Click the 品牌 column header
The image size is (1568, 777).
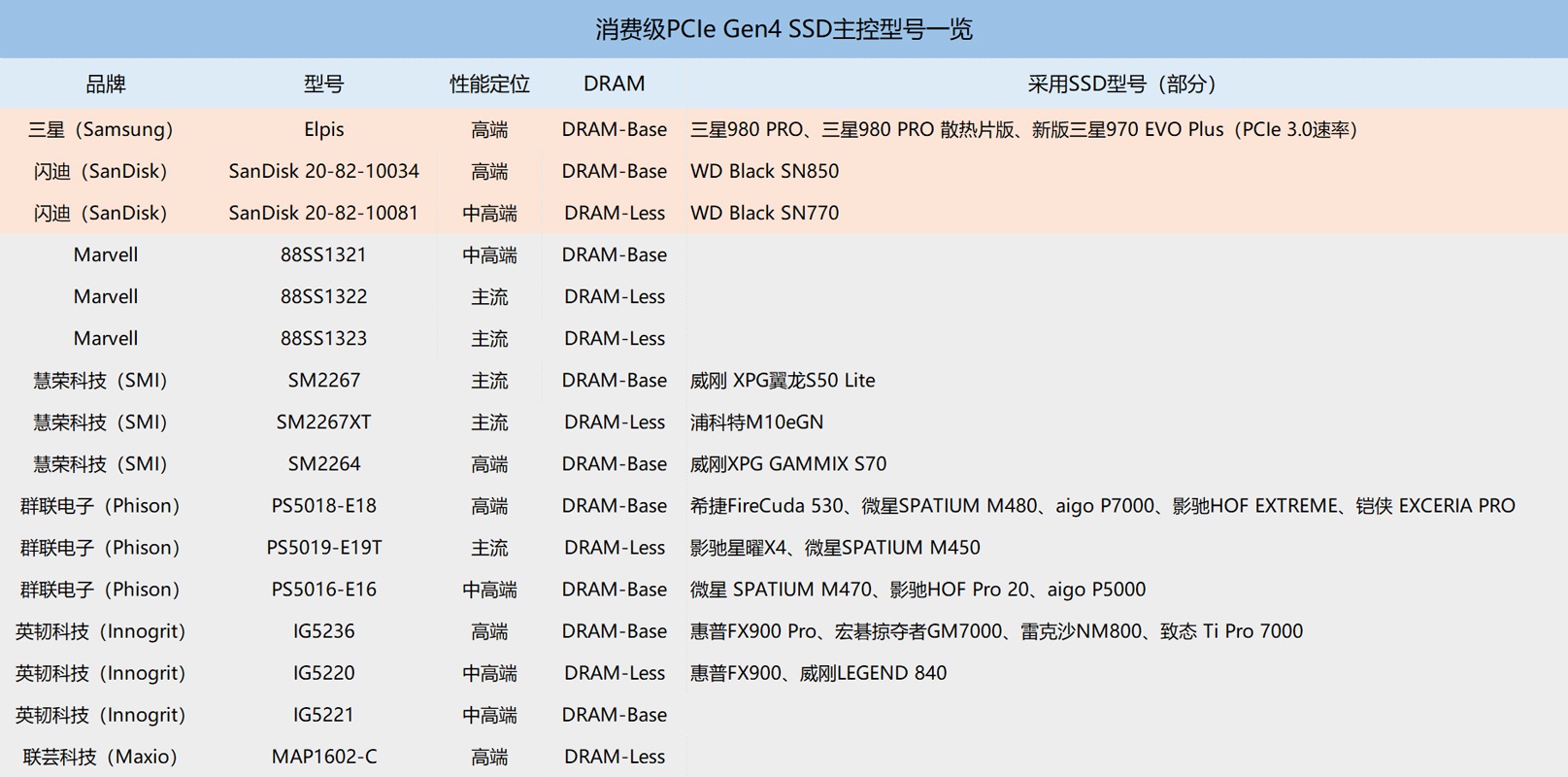106,84
